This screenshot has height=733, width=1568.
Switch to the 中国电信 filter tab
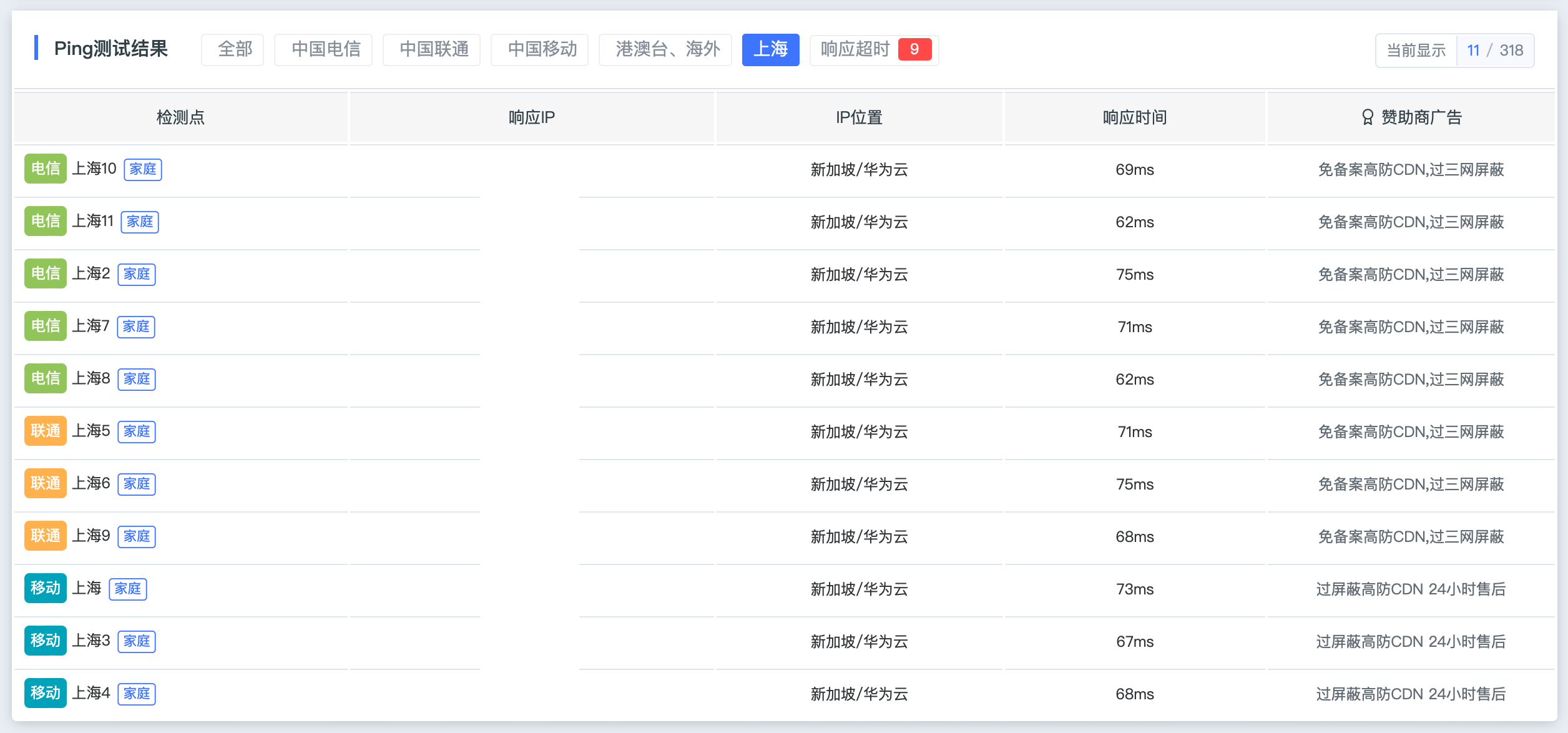pos(323,49)
